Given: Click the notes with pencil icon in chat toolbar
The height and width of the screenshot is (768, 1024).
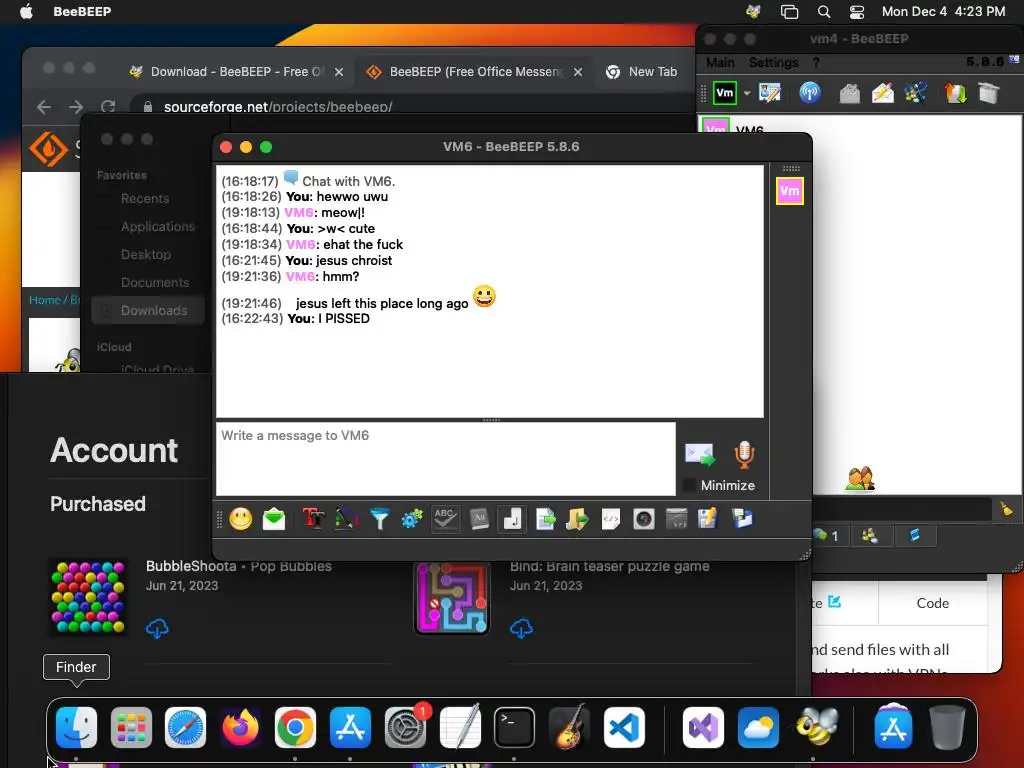Looking at the screenshot, I should point(708,519).
